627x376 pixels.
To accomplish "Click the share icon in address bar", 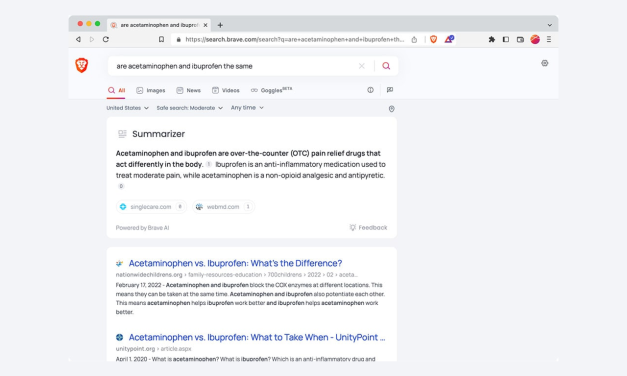I will tap(414, 39).
